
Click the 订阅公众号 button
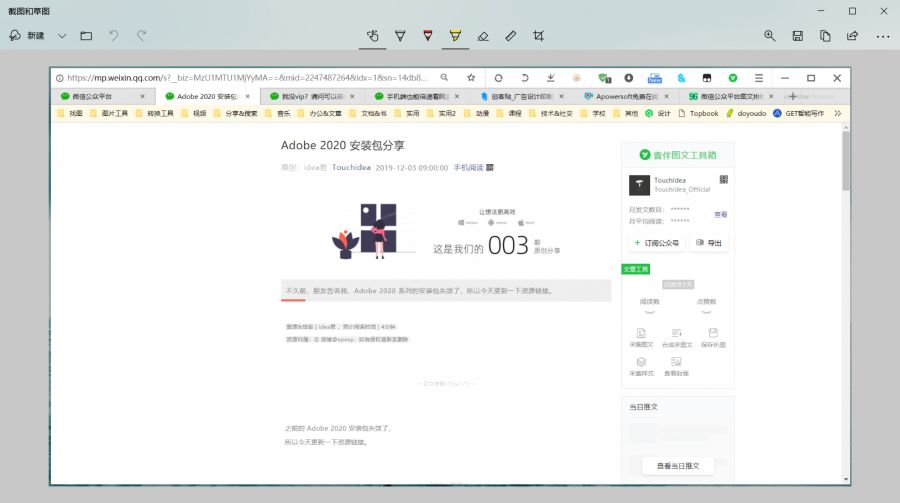click(x=657, y=243)
